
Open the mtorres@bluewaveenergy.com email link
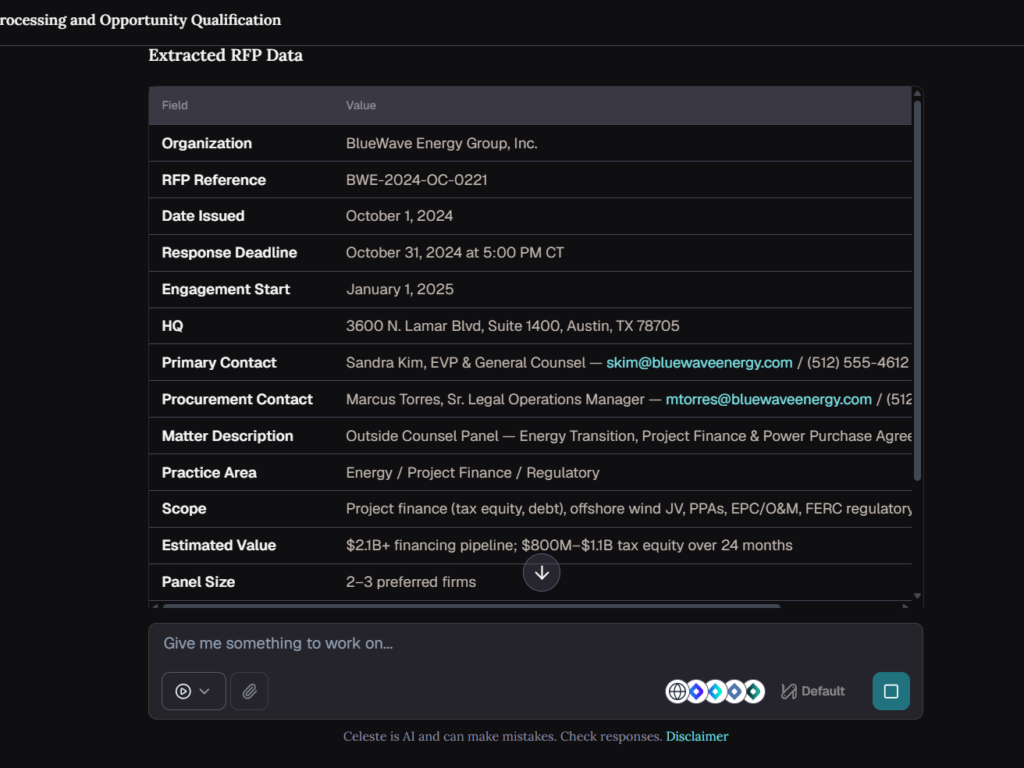[x=769, y=399]
